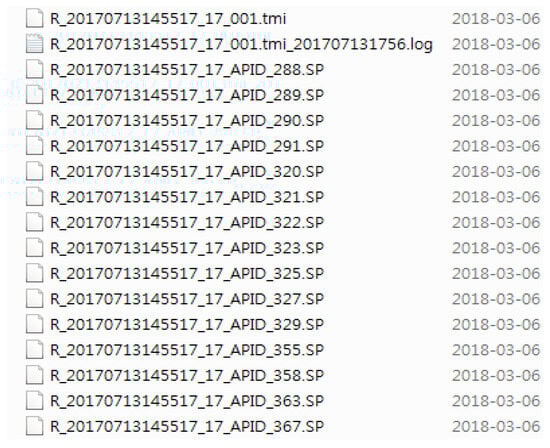Select file R_20170713145517_17_APID_289.SP
The height and width of the screenshot is (448, 550).
pos(187,95)
